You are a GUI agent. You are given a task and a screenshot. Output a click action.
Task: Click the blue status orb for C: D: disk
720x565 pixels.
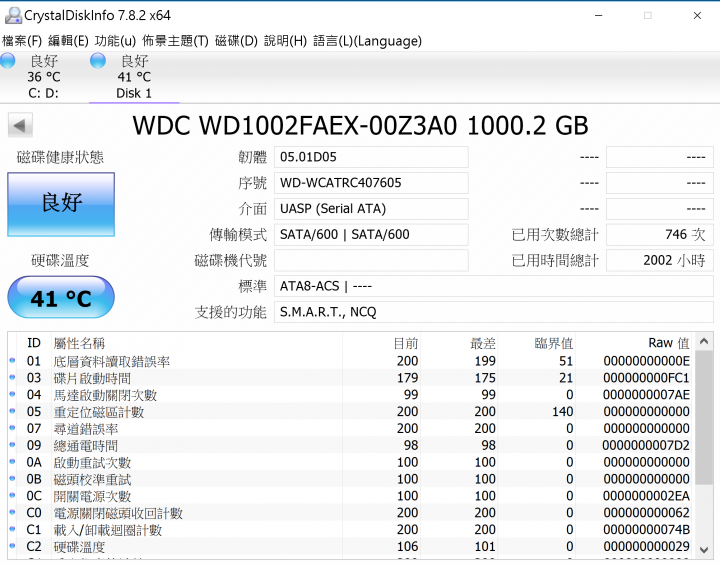tap(8, 61)
